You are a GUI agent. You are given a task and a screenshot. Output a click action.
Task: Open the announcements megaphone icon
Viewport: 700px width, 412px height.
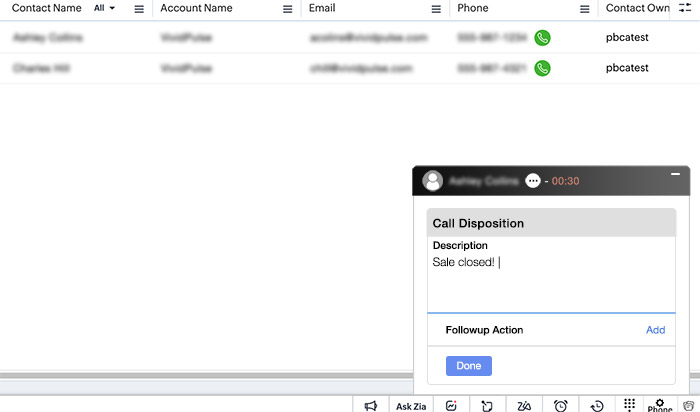tap(371, 406)
